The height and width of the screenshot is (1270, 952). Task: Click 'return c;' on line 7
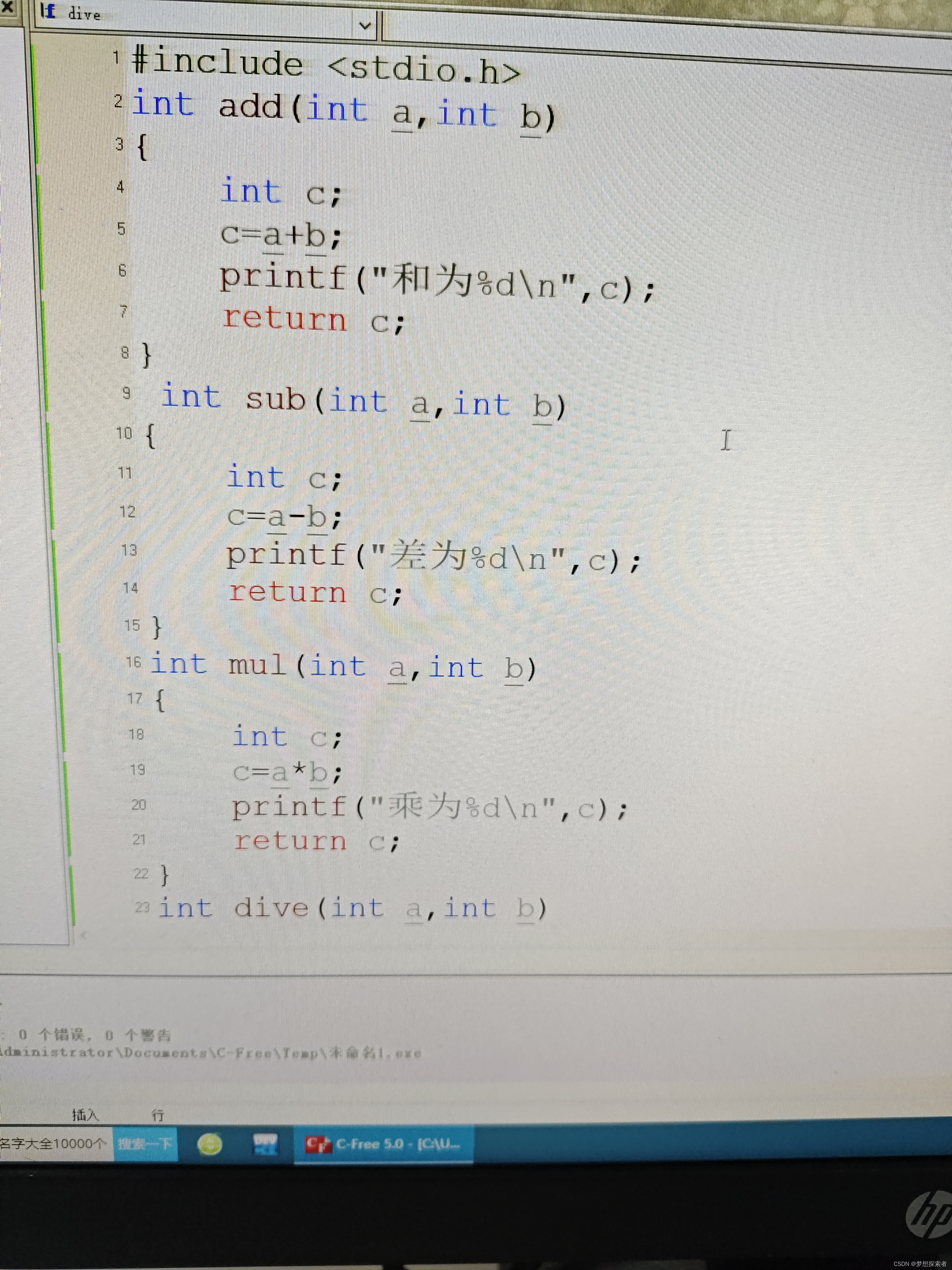click(x=314, y=320)
